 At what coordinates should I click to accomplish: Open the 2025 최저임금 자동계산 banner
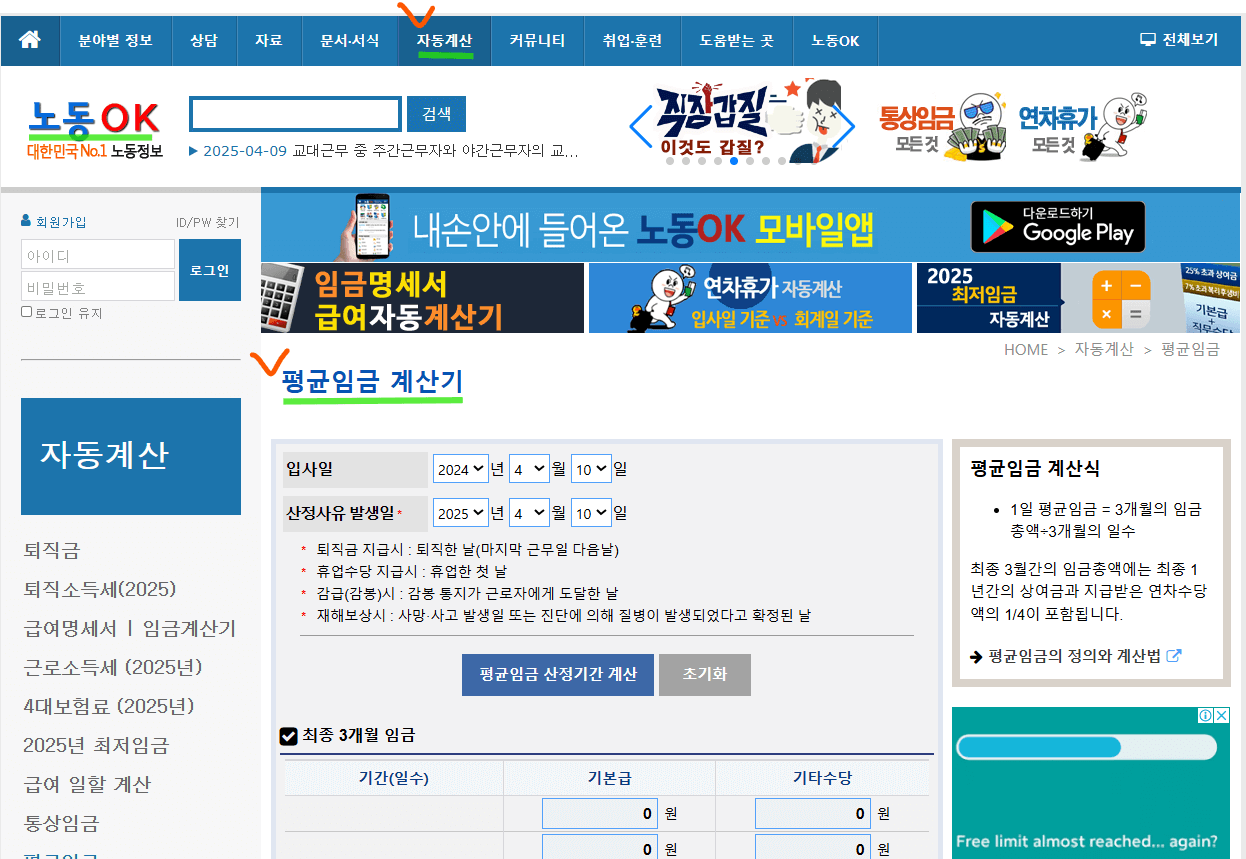[x=988, y=297]
